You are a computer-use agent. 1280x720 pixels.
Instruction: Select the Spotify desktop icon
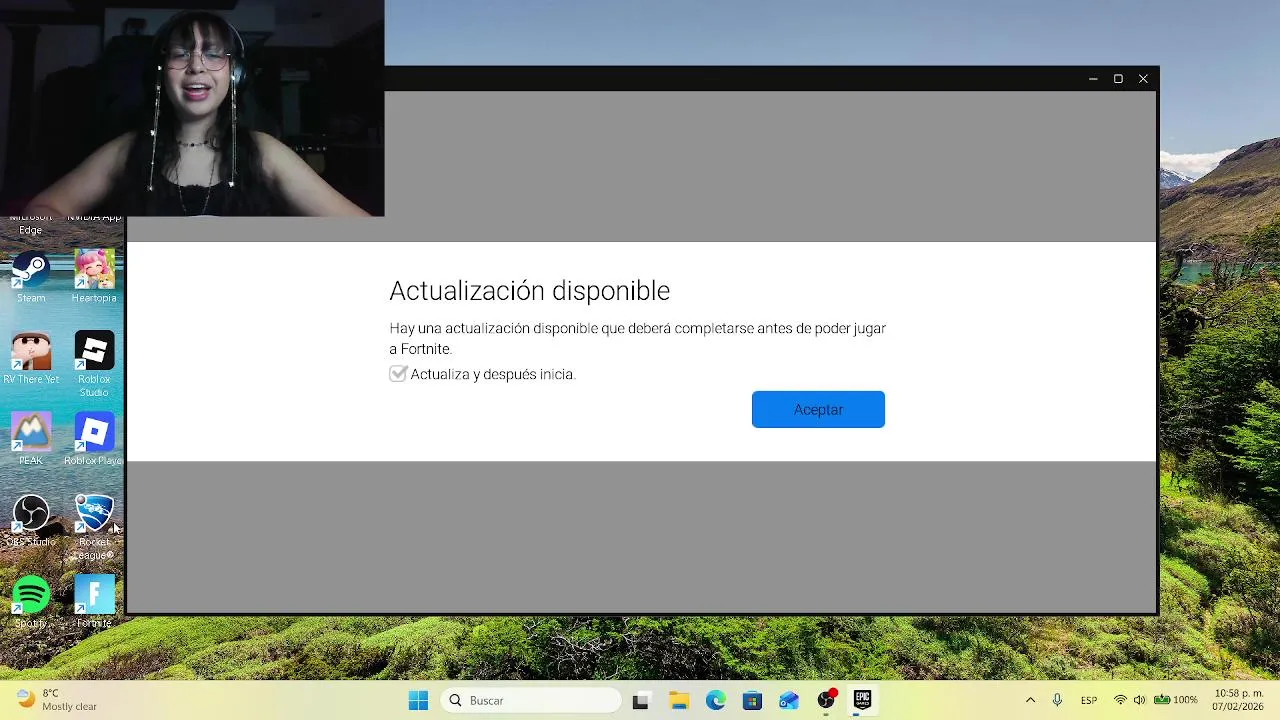[31, 602]
